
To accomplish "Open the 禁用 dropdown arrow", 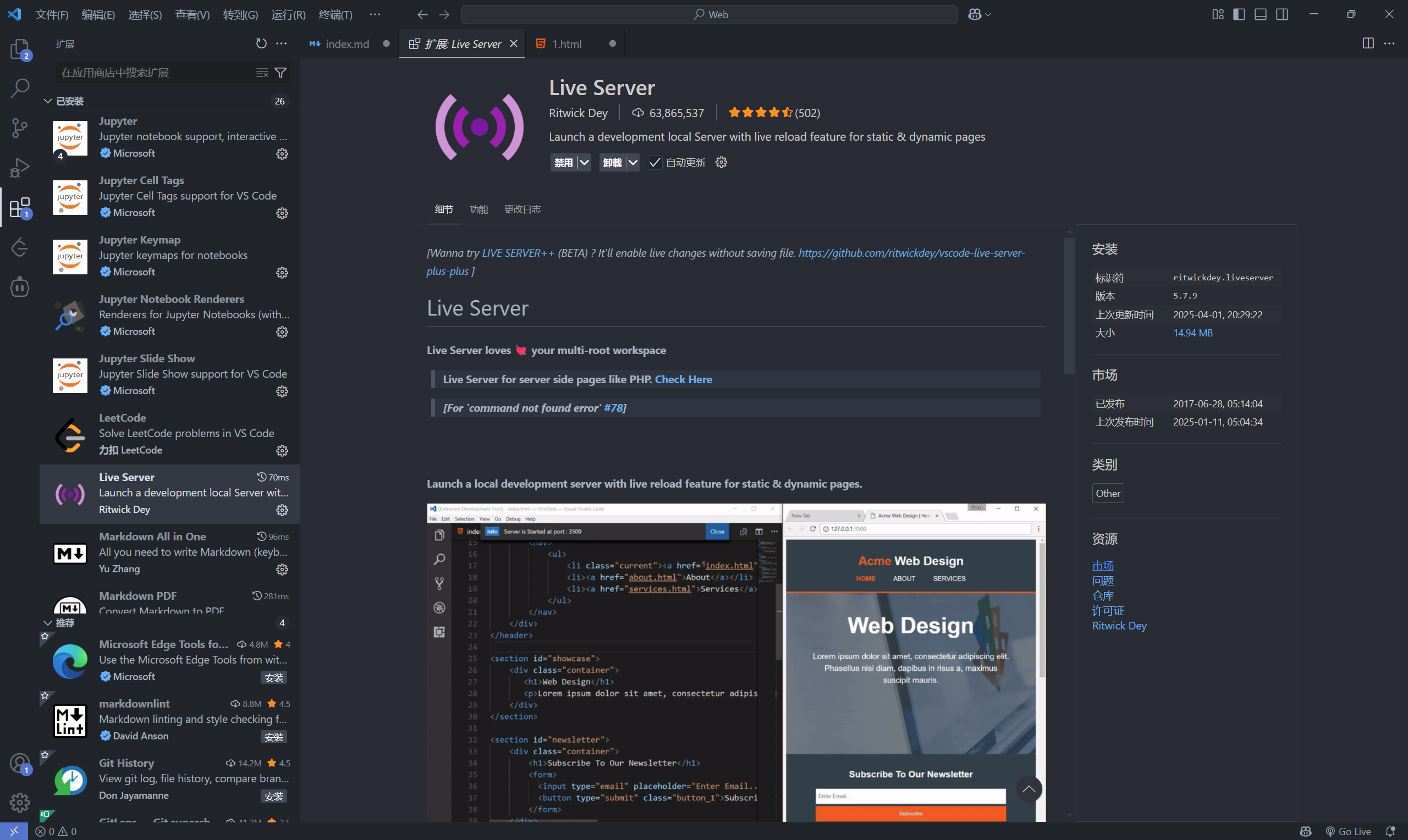I will [x=584, y=163].
